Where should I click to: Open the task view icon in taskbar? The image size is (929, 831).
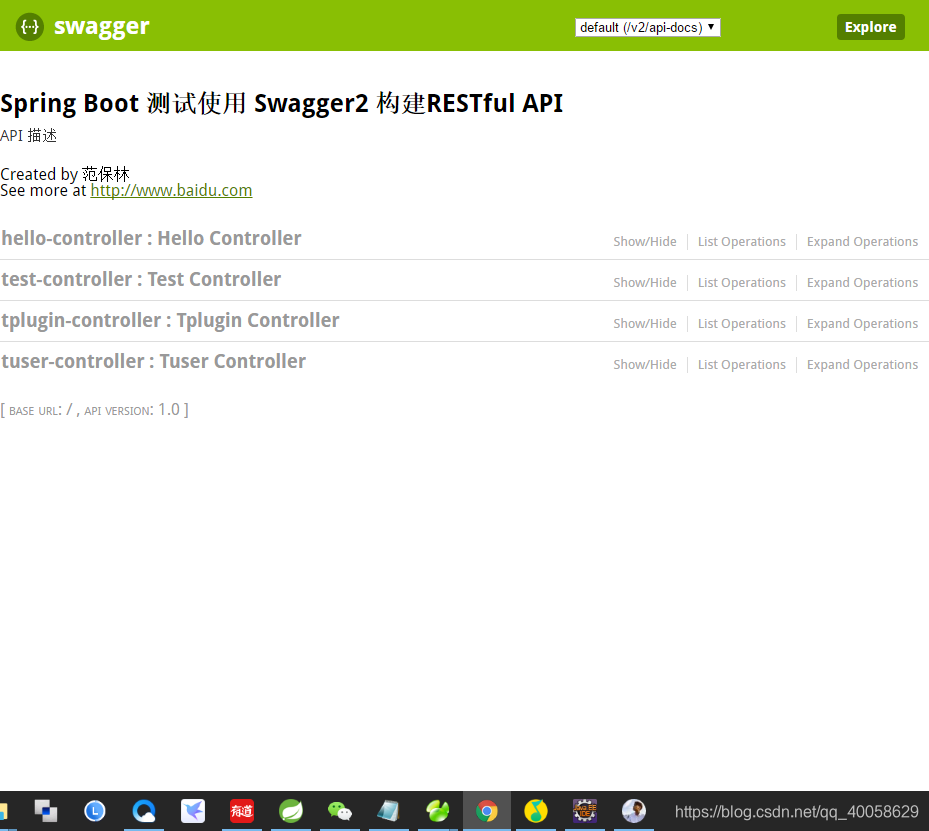[x=46, y=811]
